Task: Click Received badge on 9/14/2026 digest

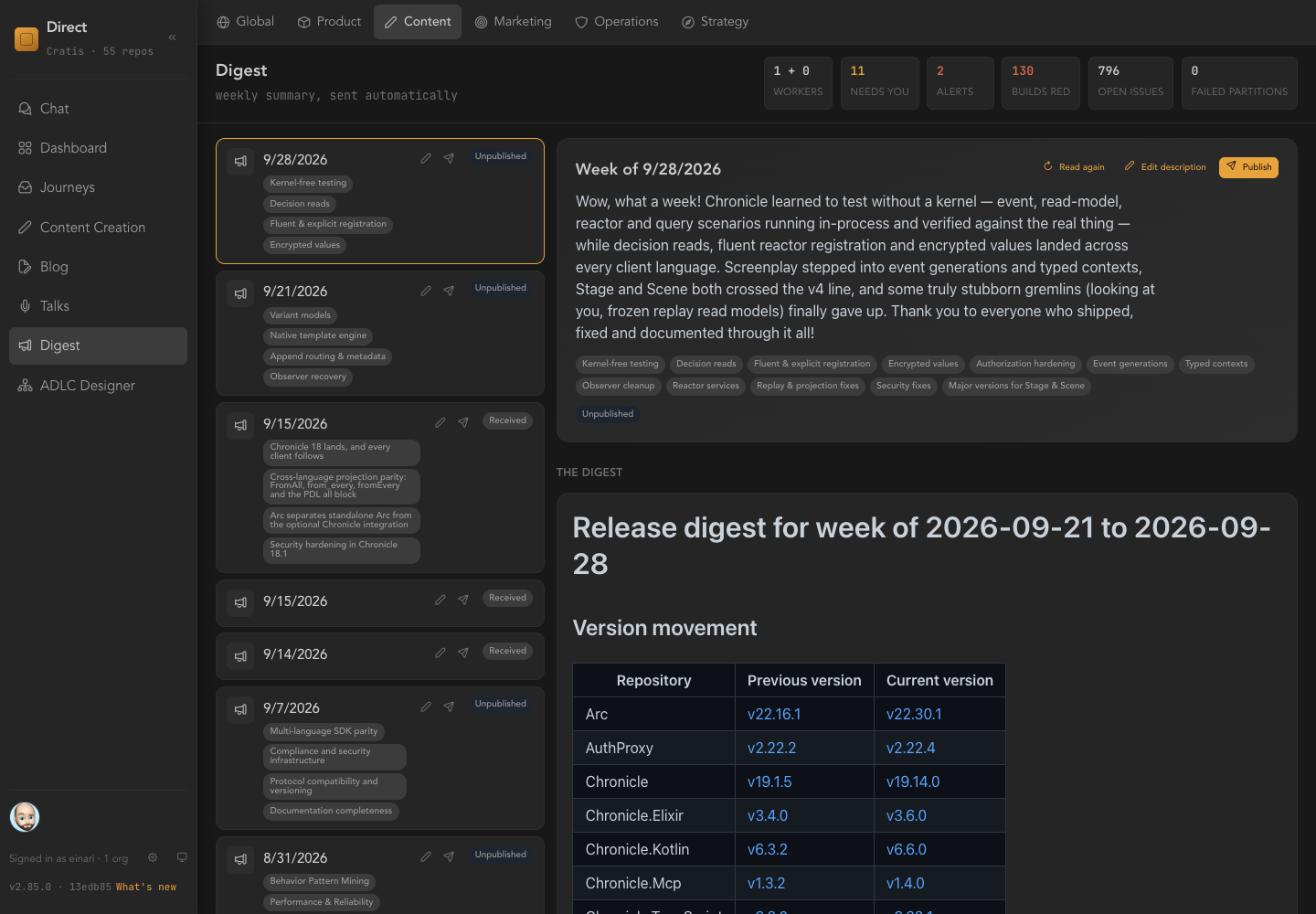Action: click(508, 651)
